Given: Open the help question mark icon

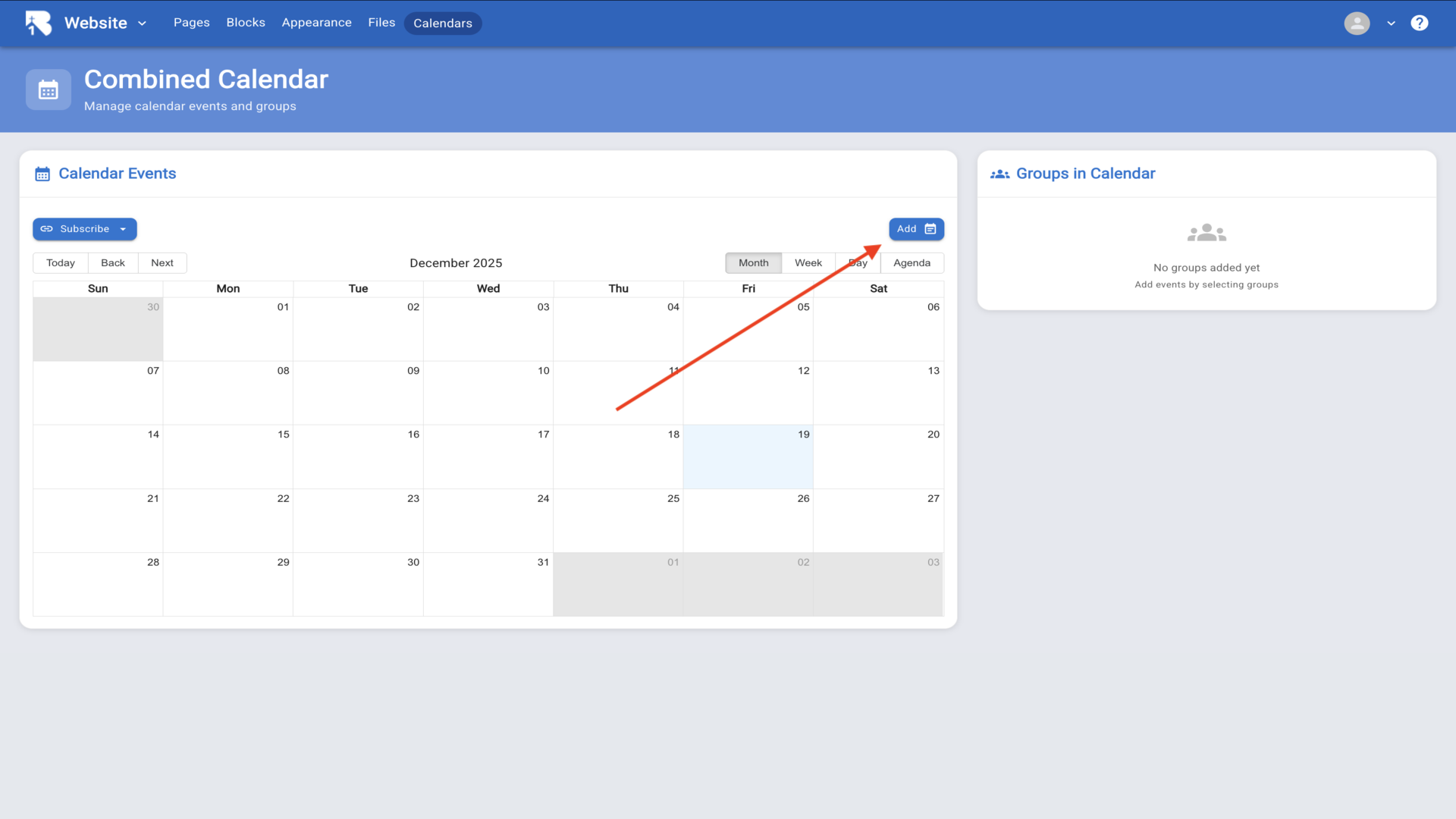Looking at the screenshot, I should pyautogui.click(x=1419, y=23).
